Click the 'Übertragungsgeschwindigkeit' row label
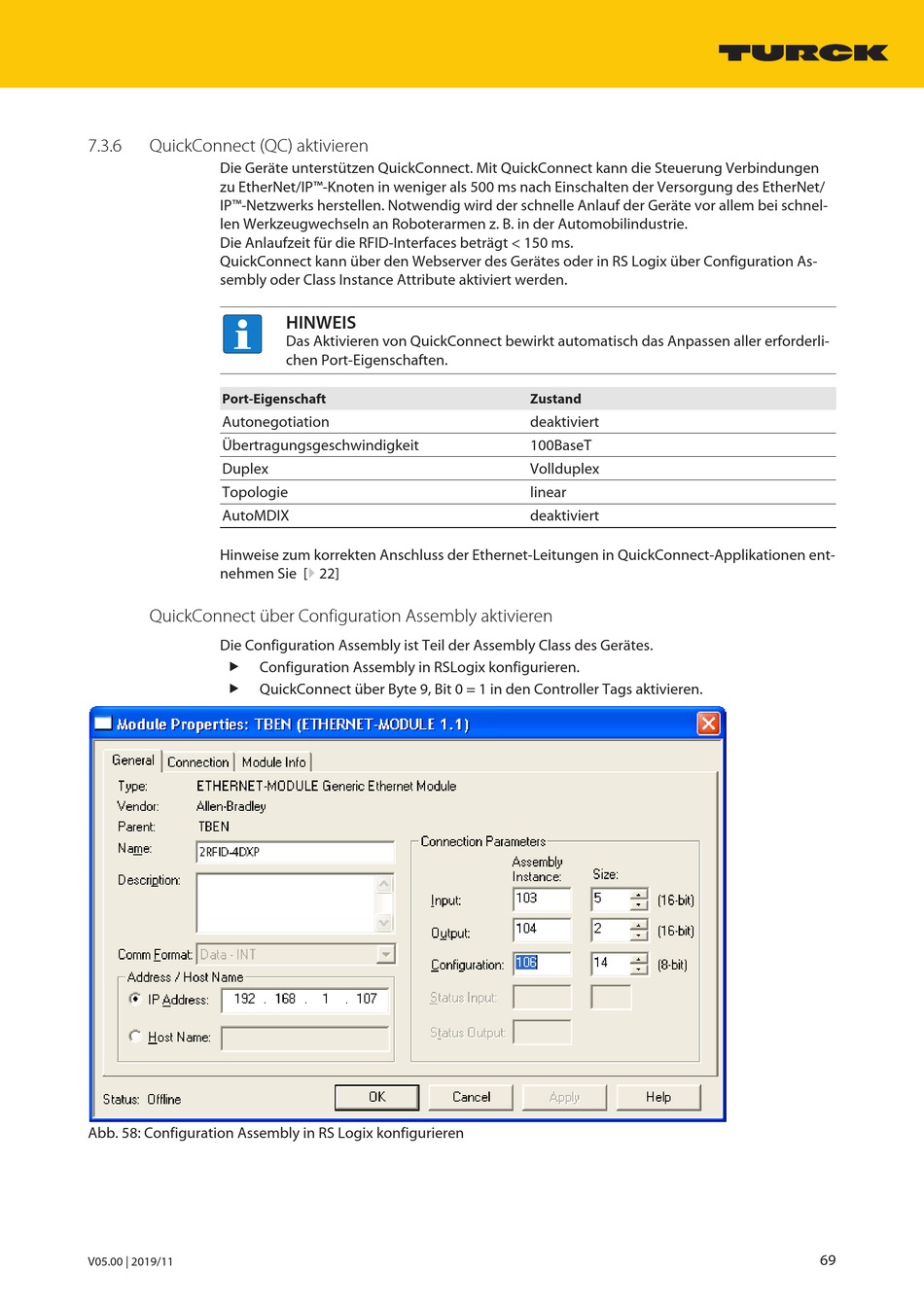 coord(320,445)
